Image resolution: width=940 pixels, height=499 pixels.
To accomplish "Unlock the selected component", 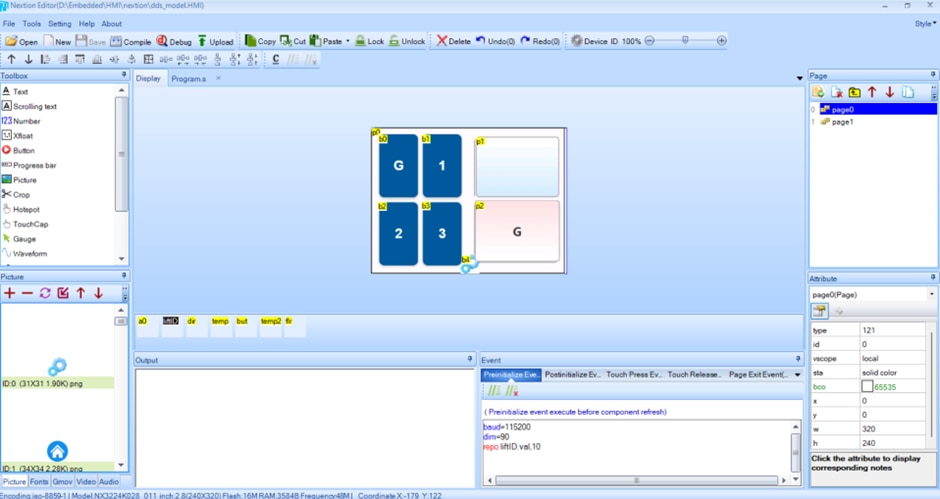I will [x=407, y=41].
